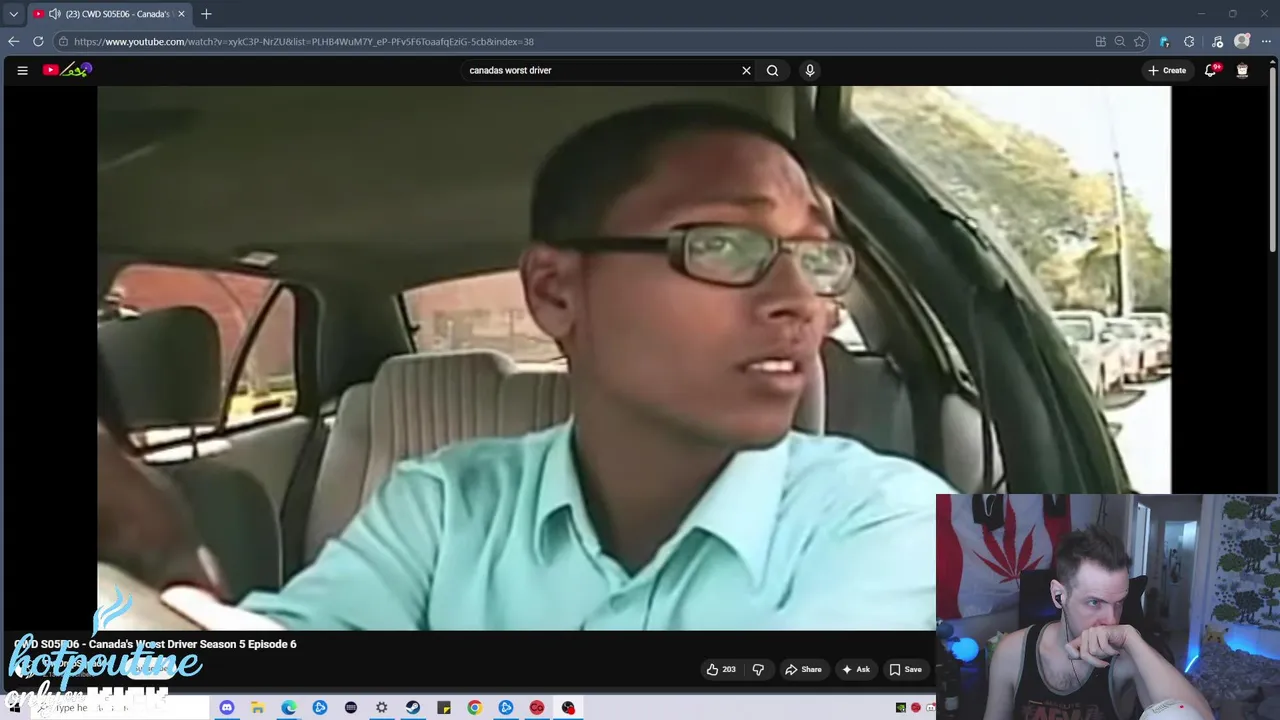This screenshot has height=720, width=1280.
Task: Open Google Chrome from the taskbar
Action: (474, 708)
